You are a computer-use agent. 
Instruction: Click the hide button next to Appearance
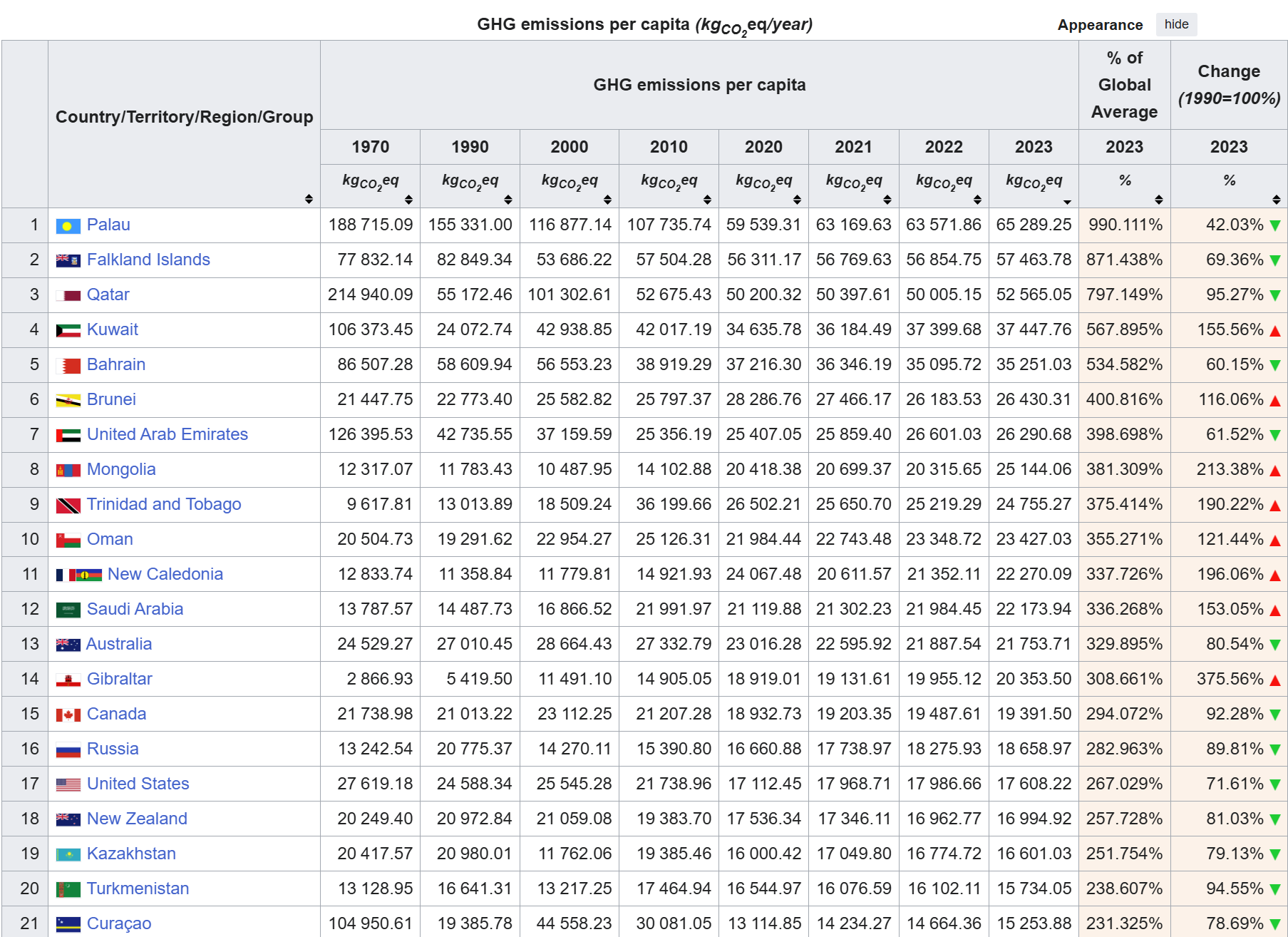pyautogui.click(x=1175, y=24)
